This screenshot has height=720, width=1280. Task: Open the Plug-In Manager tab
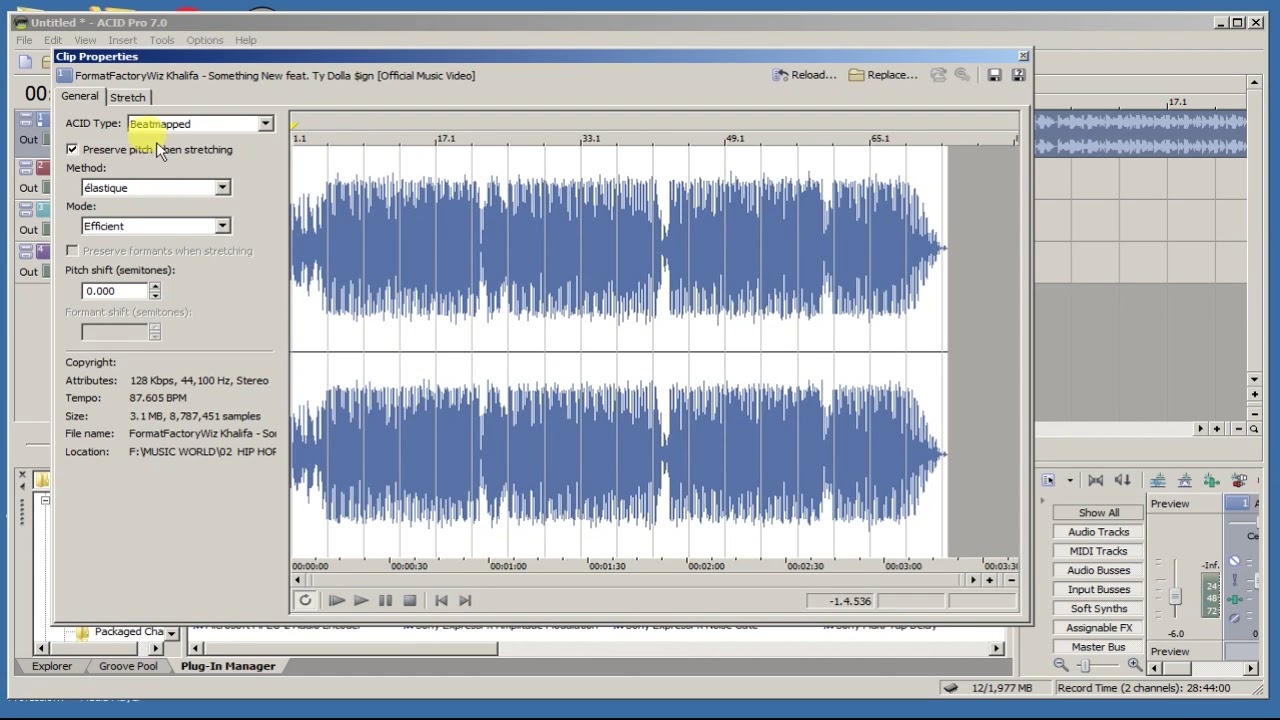point(228,666)
